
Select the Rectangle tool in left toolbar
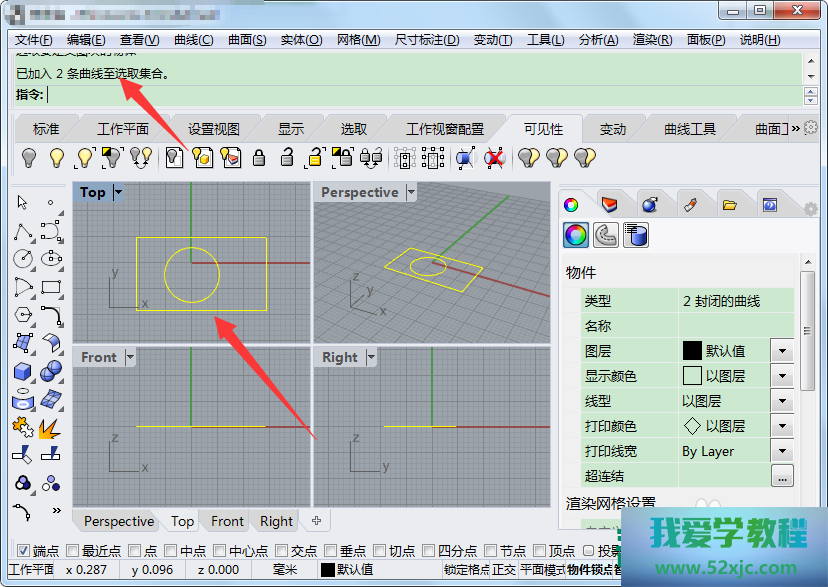click(51, 287)
